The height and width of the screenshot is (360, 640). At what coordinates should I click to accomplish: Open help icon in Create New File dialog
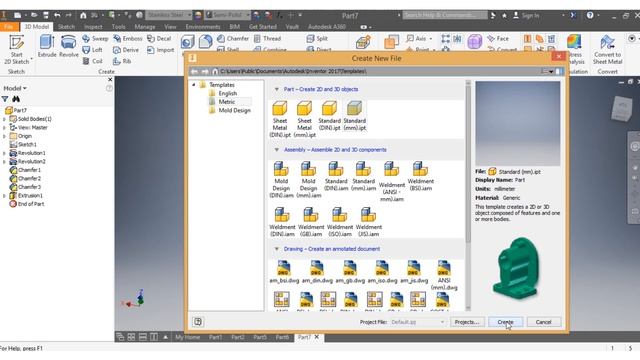pyautogui.click(x=198, y=322)
